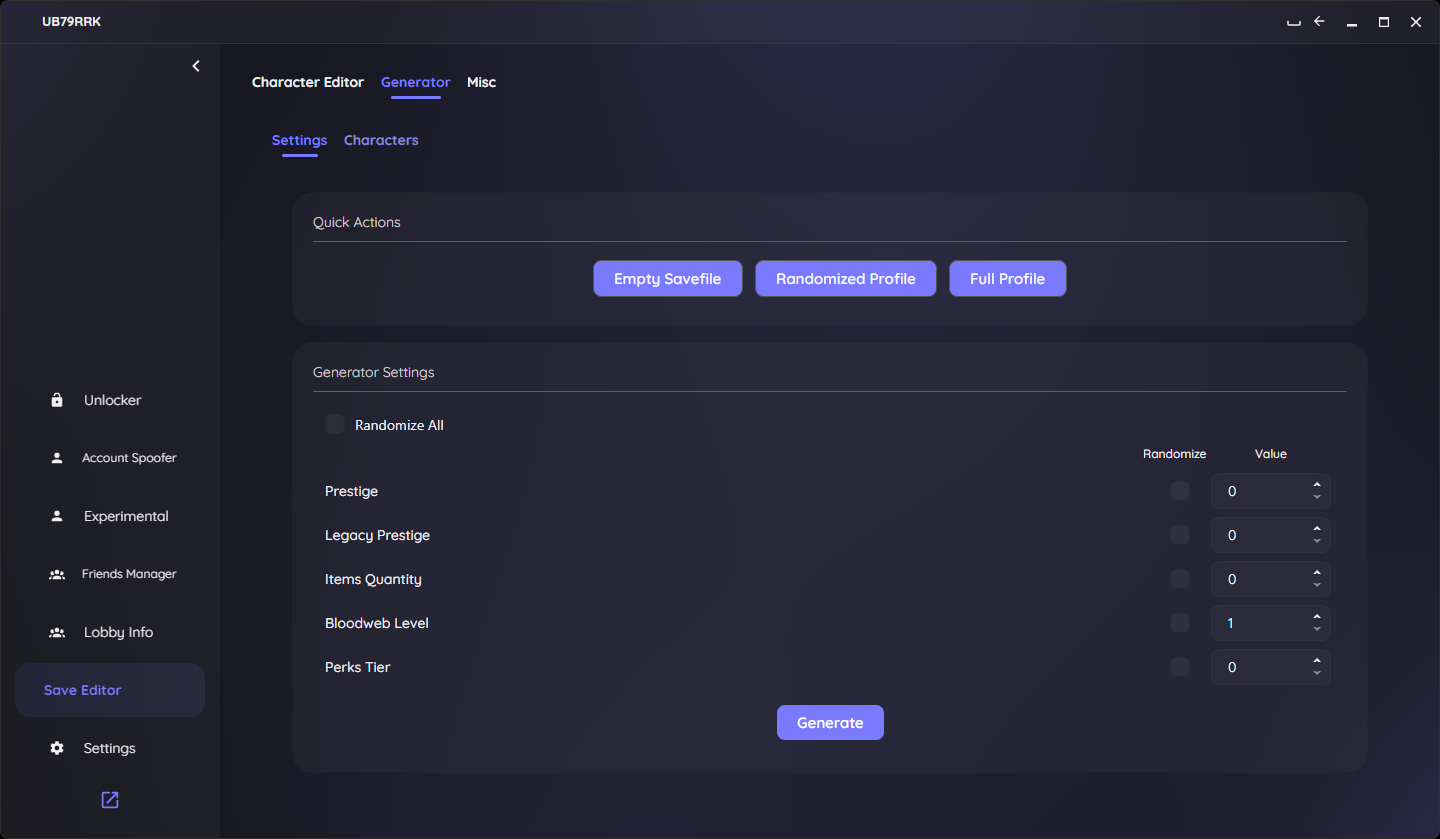The width and height of the screenshot is (1440, 839).
Task: Enable the Randomize All checkbox
Action: (x=335, y=424)
